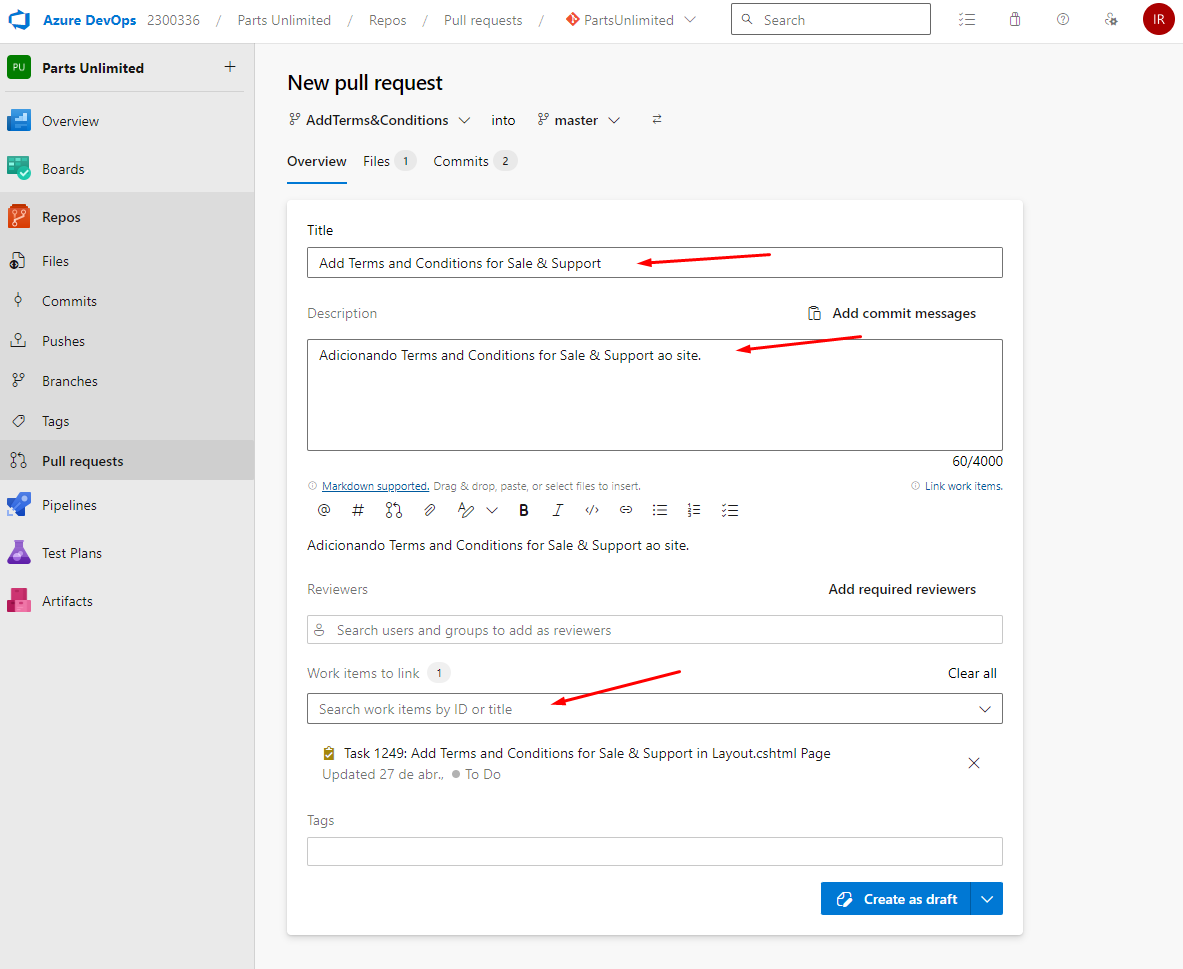Viewport: 1183px width, 969px height.
Task: Click Clear all work items
Action: pyautogui.click(x=972, y=673)
